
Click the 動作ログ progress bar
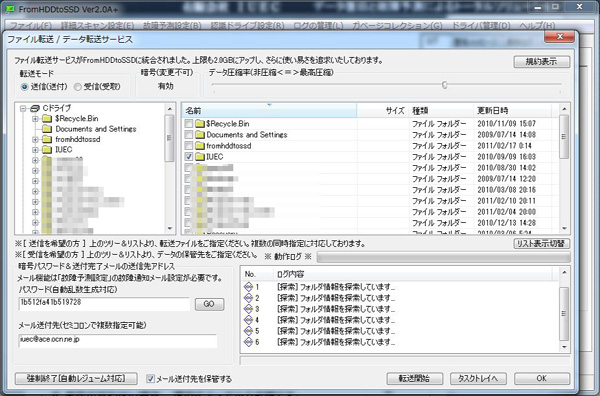443,257
